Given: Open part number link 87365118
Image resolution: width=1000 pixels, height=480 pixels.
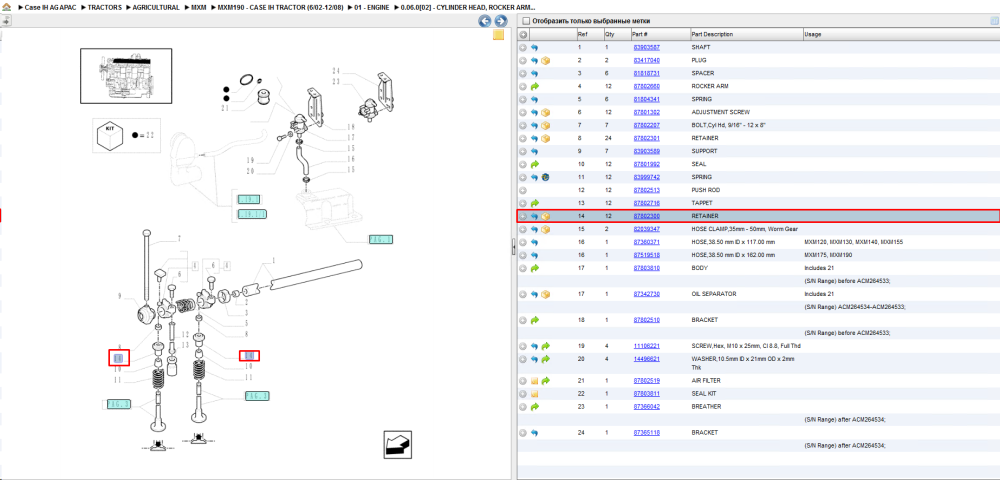Looking at the screenshot, I should [x=646, y=433].
